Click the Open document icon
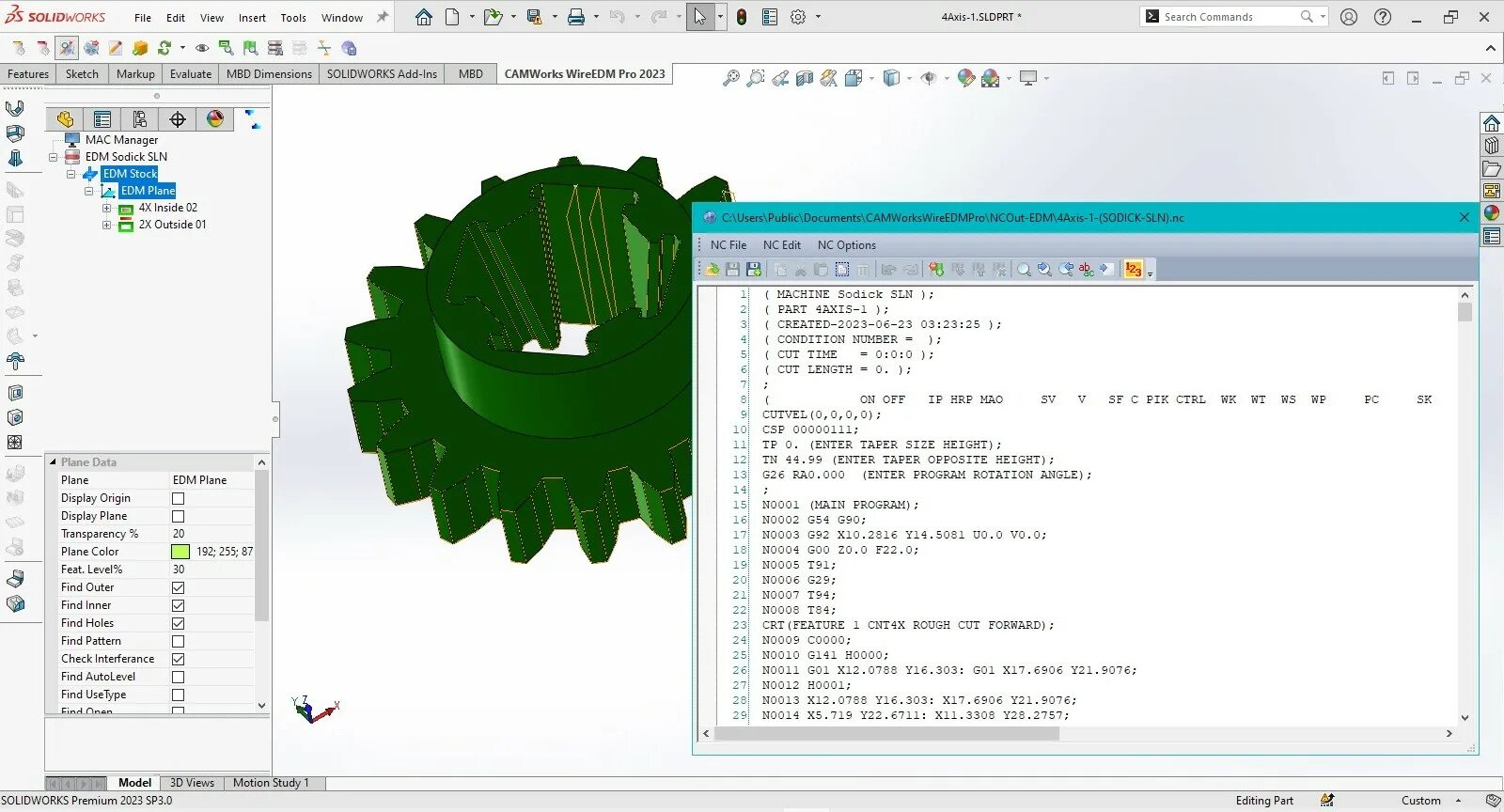The image size is (1504, 812). tap(492, 17)
